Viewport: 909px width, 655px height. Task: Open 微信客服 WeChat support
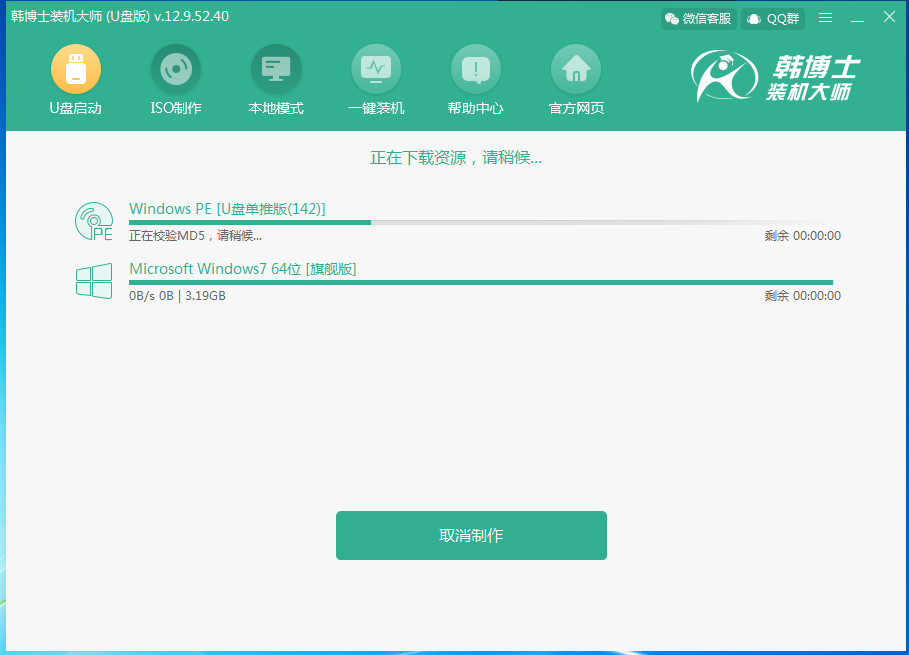click(x=699, y=18)
